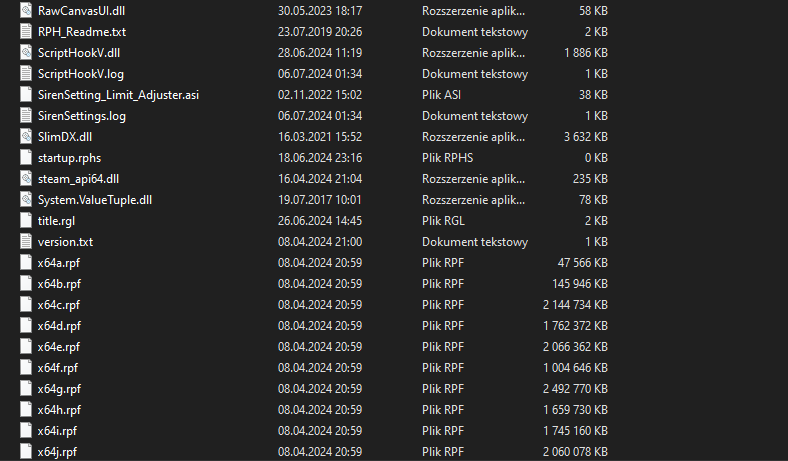Image resolution: width=788 pixels, height=461 pixels.
Task: Click the steam_api64.dll file icon
Action: click(26, 178)
